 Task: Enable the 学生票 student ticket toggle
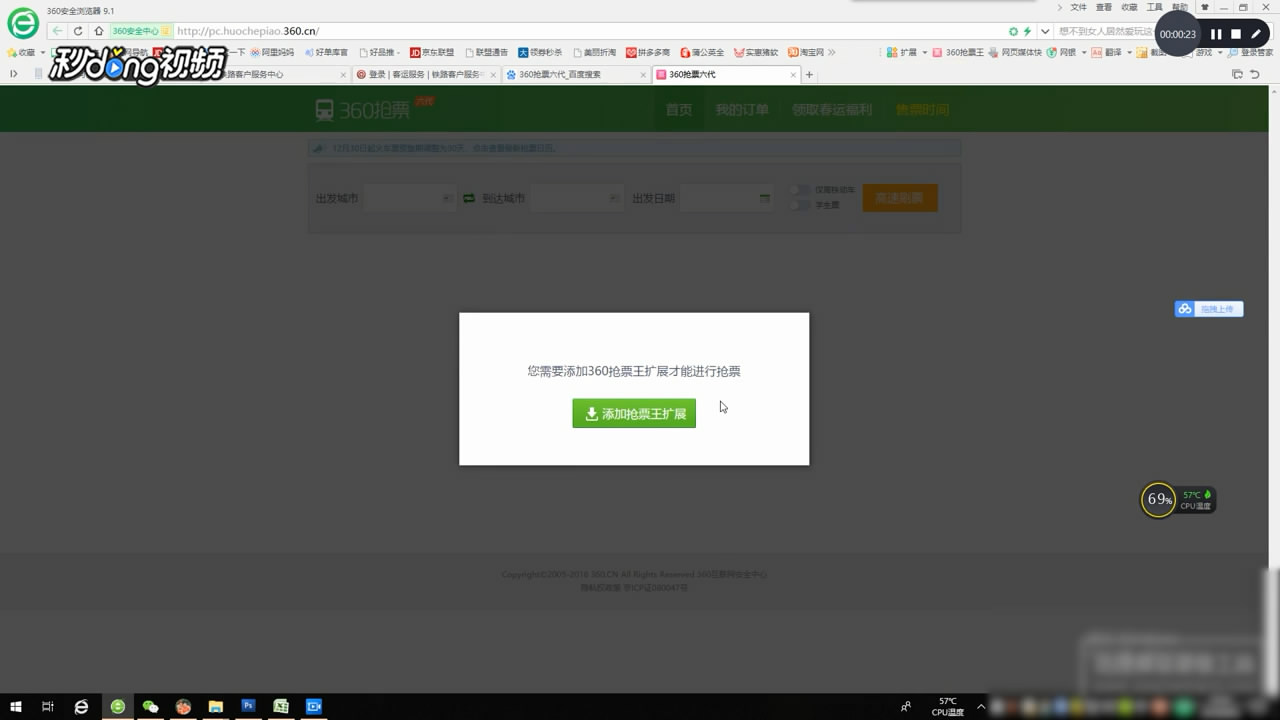pyautogui.click(x=799, y=206)
